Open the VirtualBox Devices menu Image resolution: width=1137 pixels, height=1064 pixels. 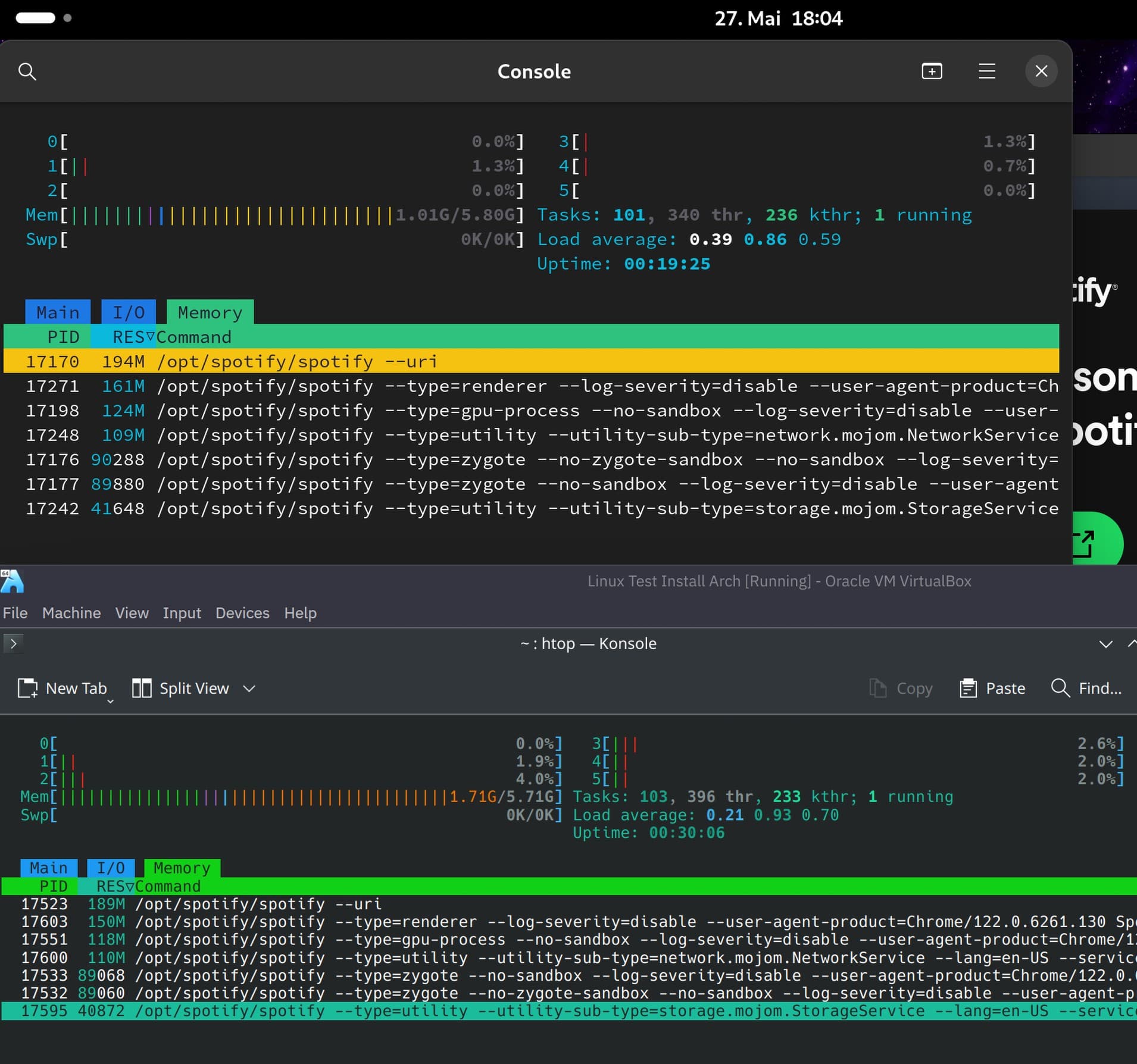[242, 613]
